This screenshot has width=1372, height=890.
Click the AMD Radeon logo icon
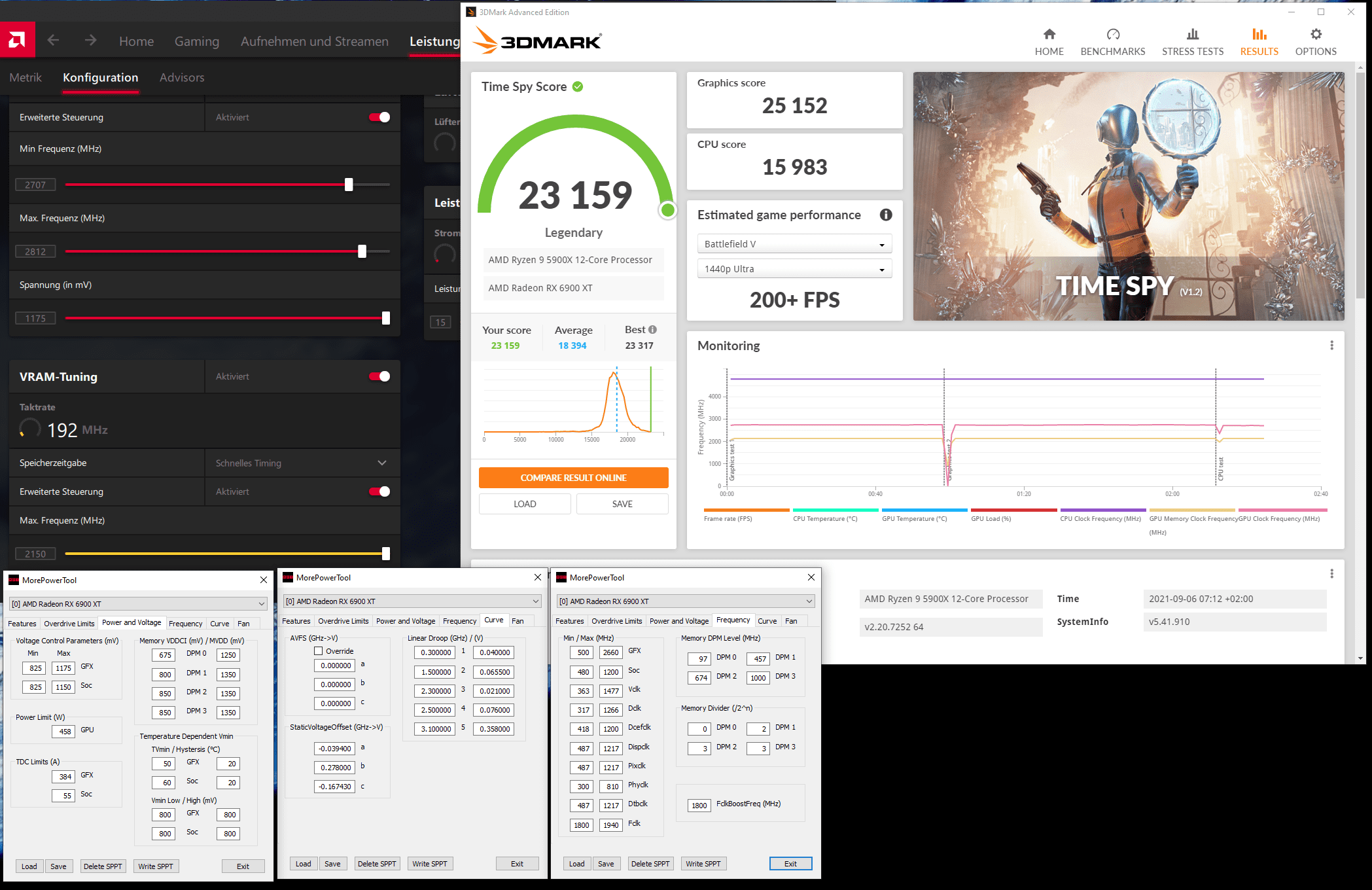coord(17,40)
